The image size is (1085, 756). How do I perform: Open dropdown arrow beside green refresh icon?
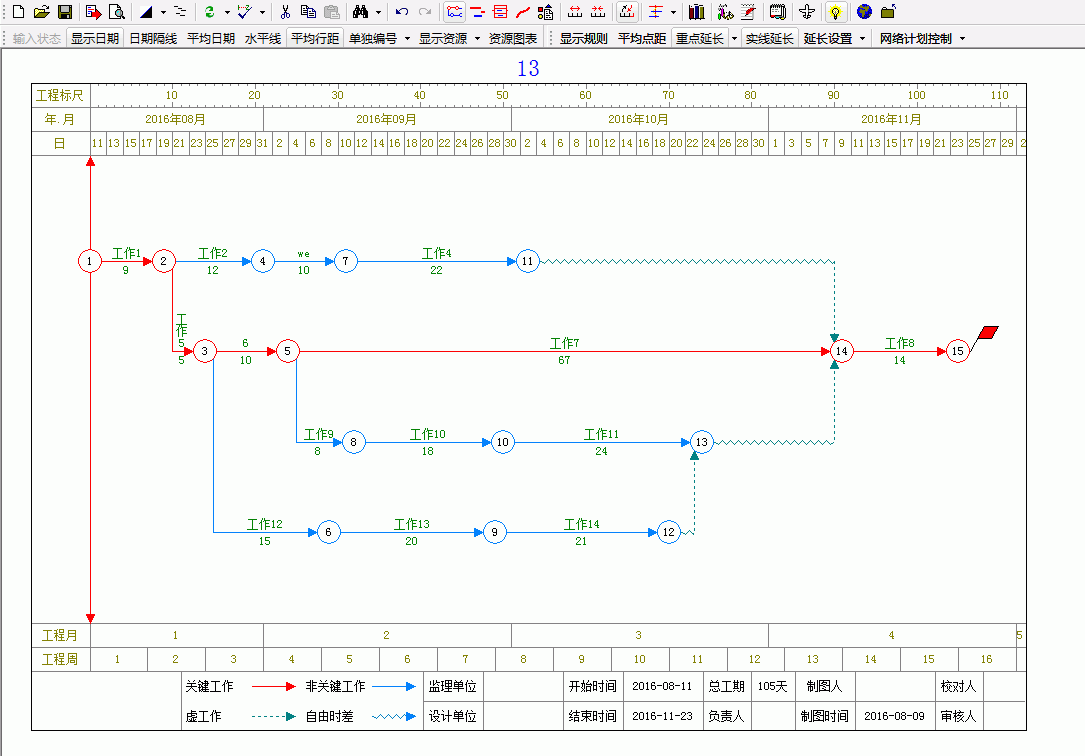(227, 12)
